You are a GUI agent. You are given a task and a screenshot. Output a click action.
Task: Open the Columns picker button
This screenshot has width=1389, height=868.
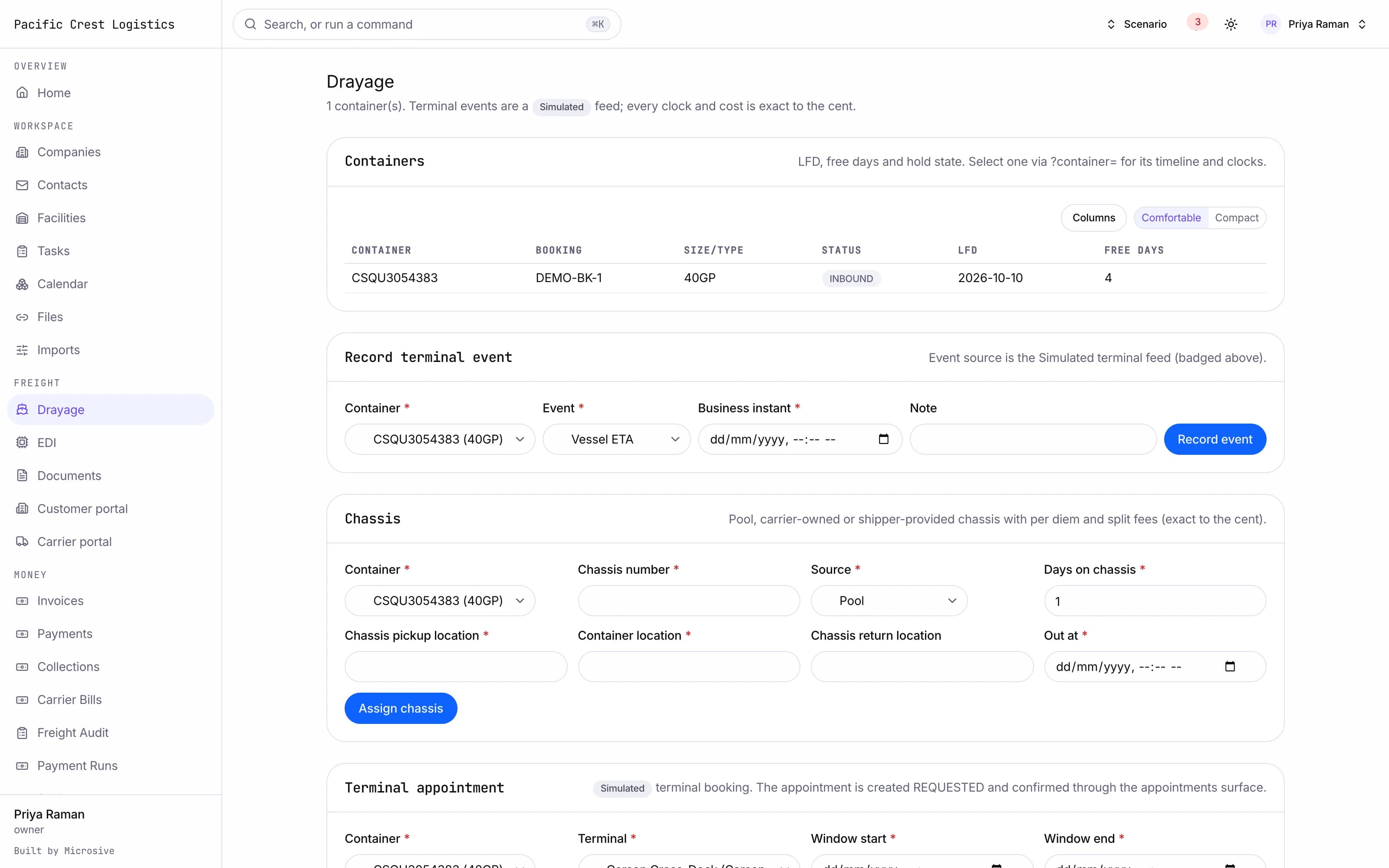tap(1093, 217)
